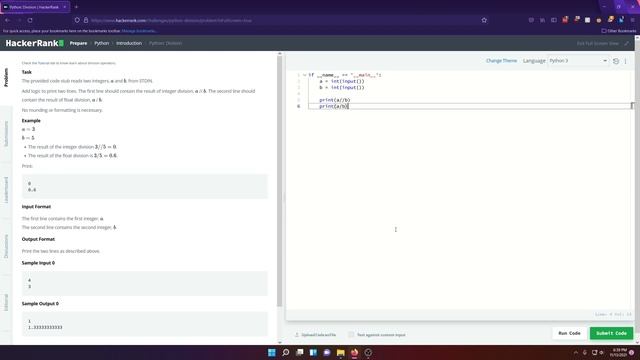Reload the page with the refresh icon
Image resolution: width=640 pixels, height=360 pixels.
tap(30, 20)
